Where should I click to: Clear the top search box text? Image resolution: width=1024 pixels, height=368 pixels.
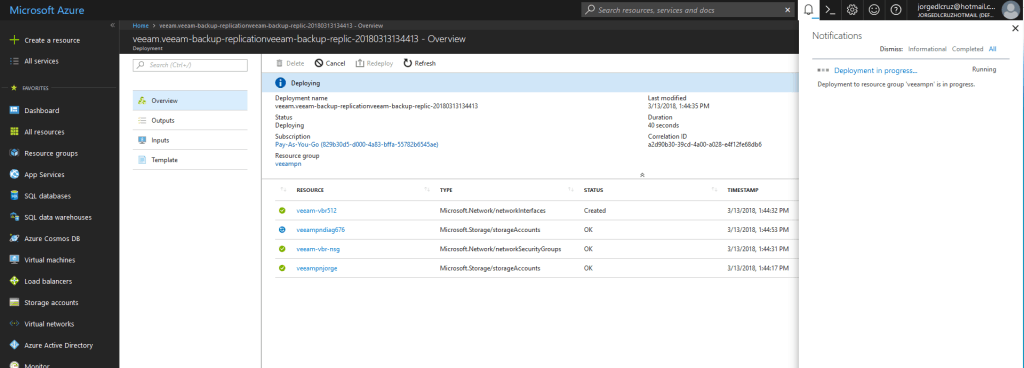(x=787, y=10)
